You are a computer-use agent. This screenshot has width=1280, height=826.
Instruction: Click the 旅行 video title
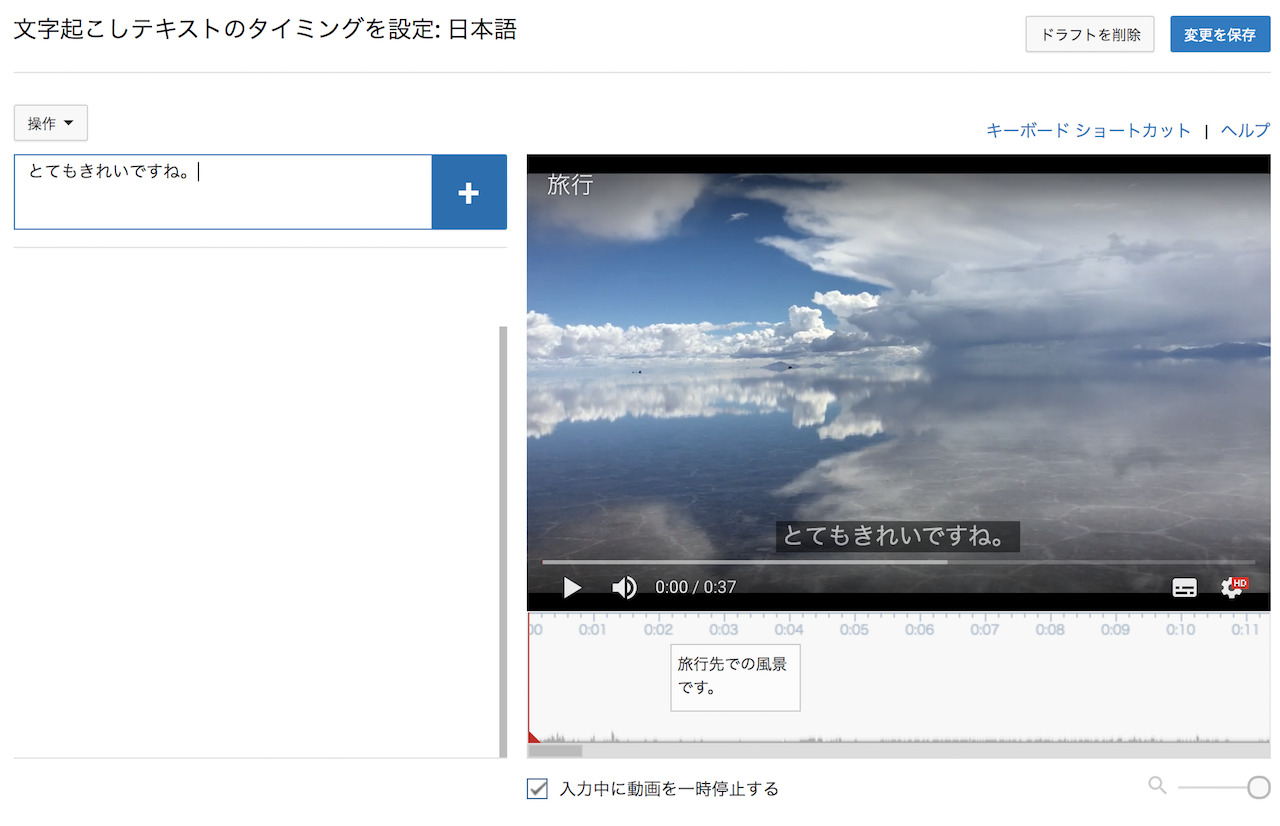pos(570,185)
